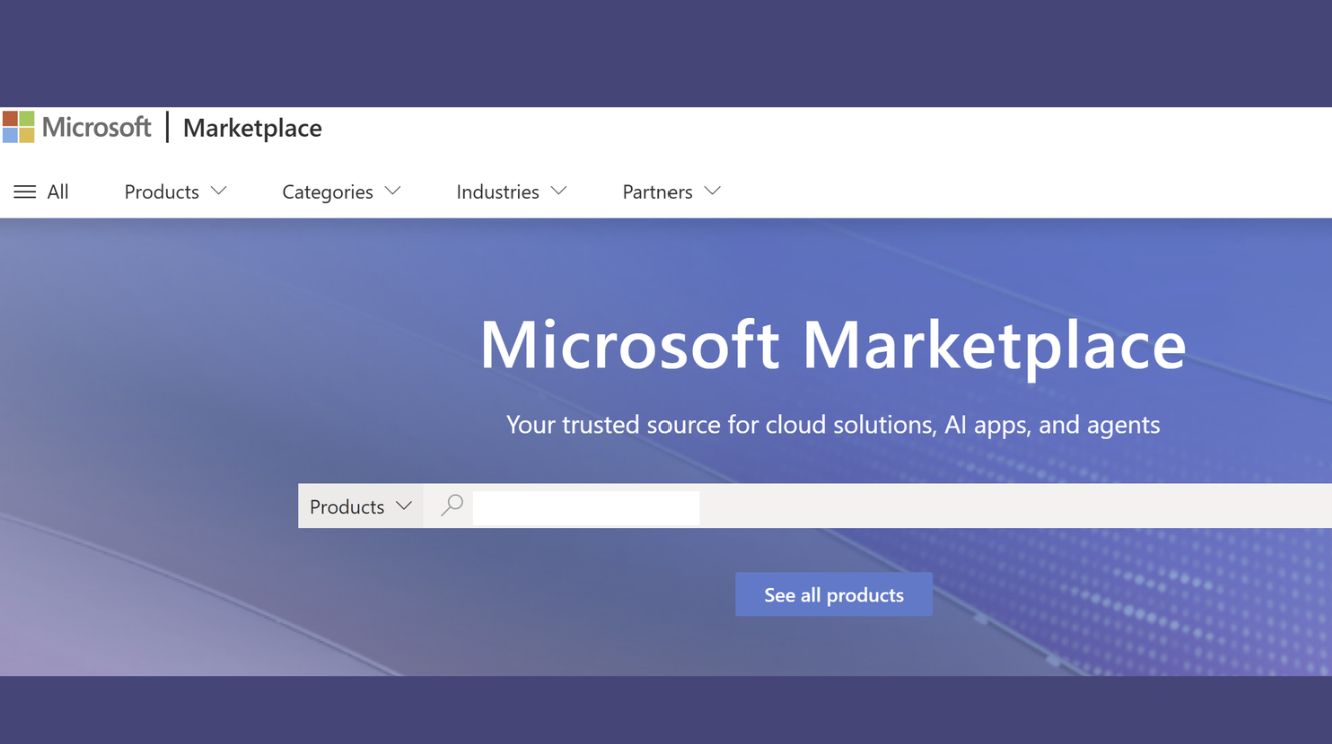
Task: Expand the Industries navigation menu
Action: (x=512, y=191)
